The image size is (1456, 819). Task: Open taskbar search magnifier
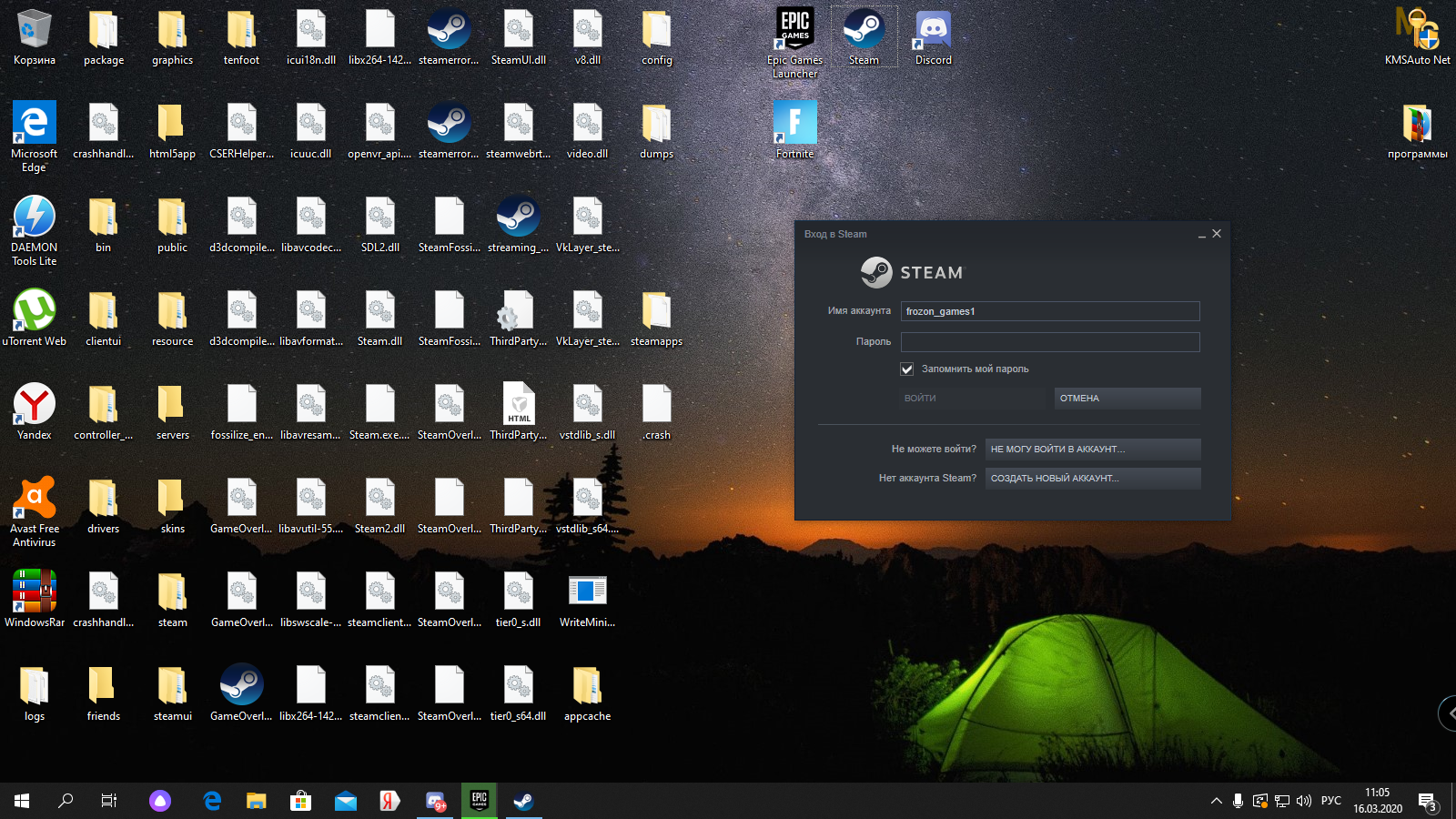click(66, 801)
